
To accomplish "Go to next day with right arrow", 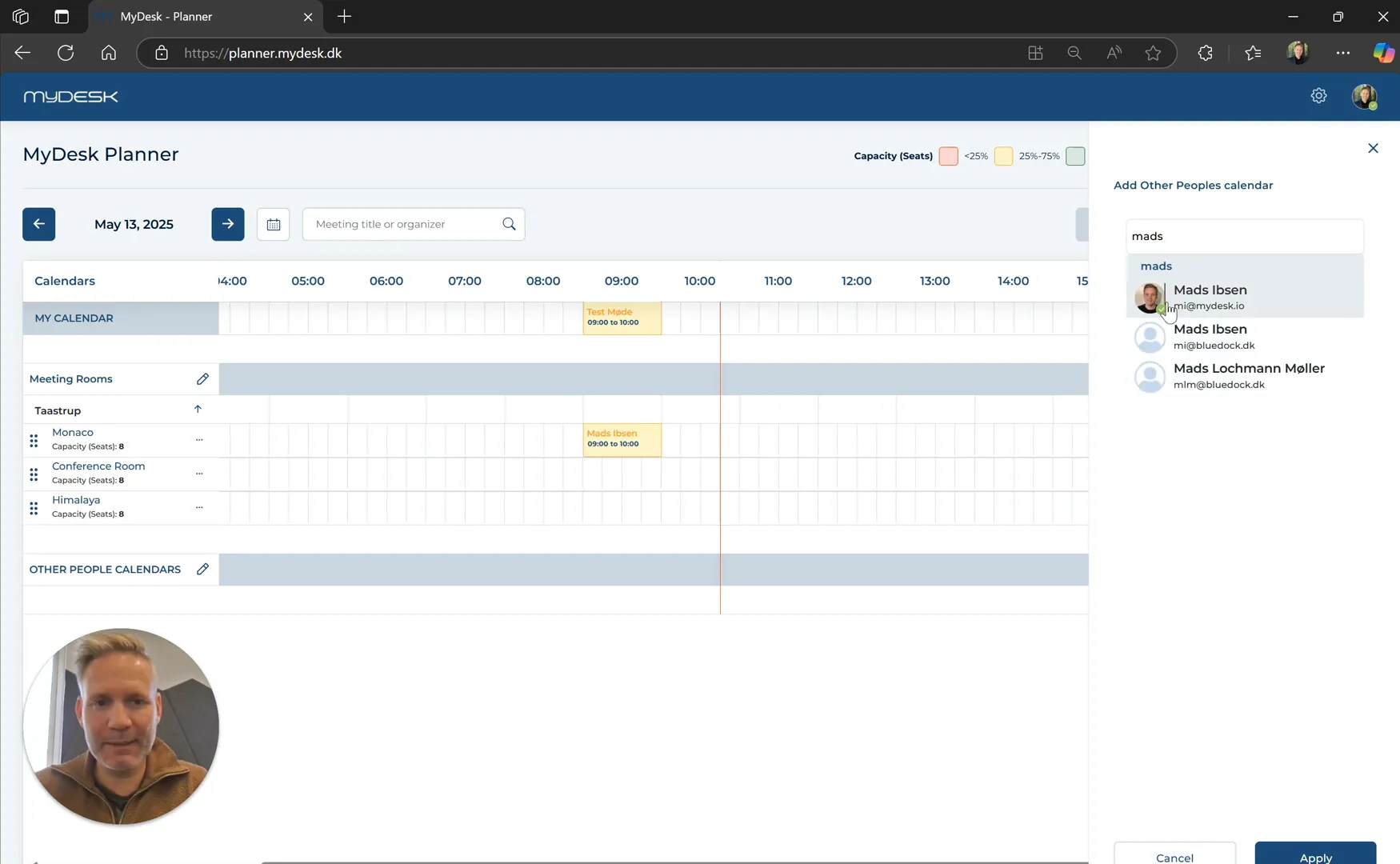I will [228, 224].
